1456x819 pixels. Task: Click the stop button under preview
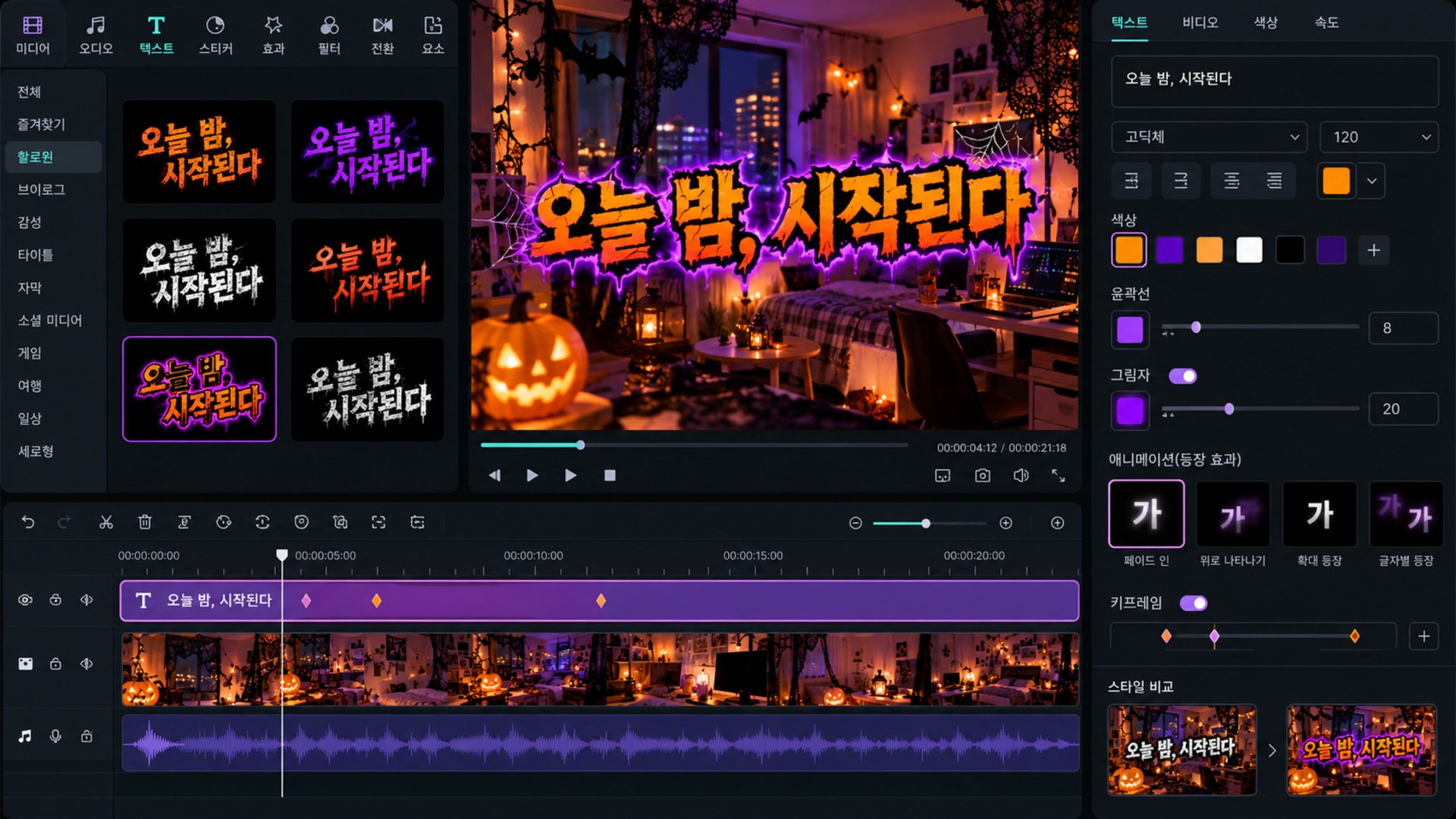pos(610,475)
